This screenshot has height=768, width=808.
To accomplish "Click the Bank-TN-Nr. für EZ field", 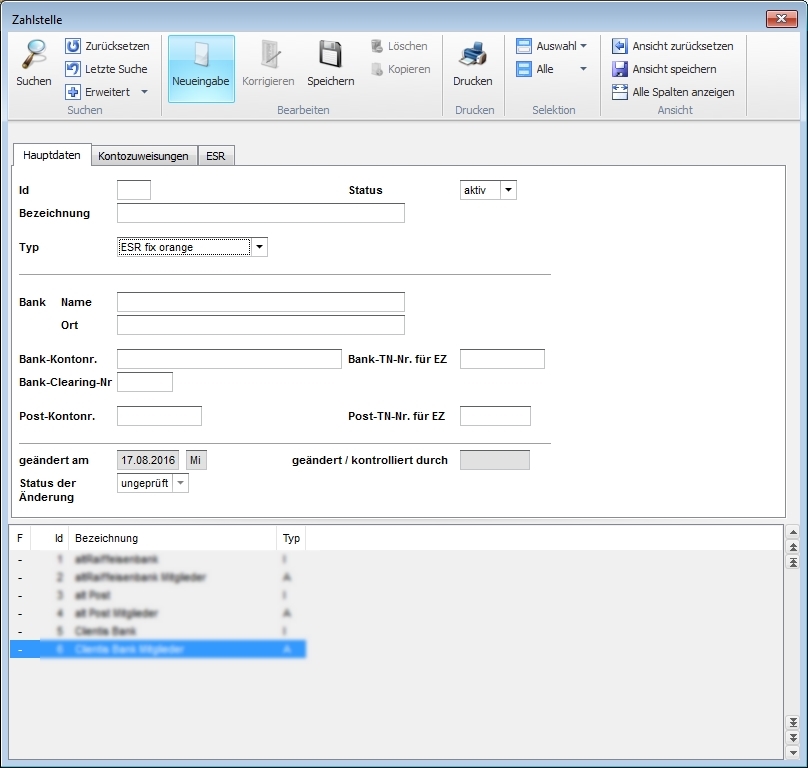I will pos(502,359).
